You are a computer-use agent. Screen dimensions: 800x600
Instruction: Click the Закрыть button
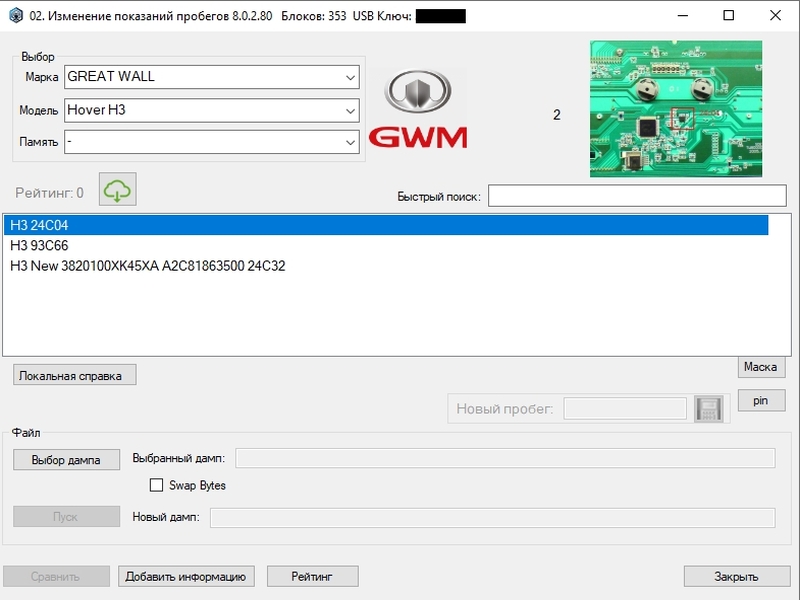(x=737, y=577)
